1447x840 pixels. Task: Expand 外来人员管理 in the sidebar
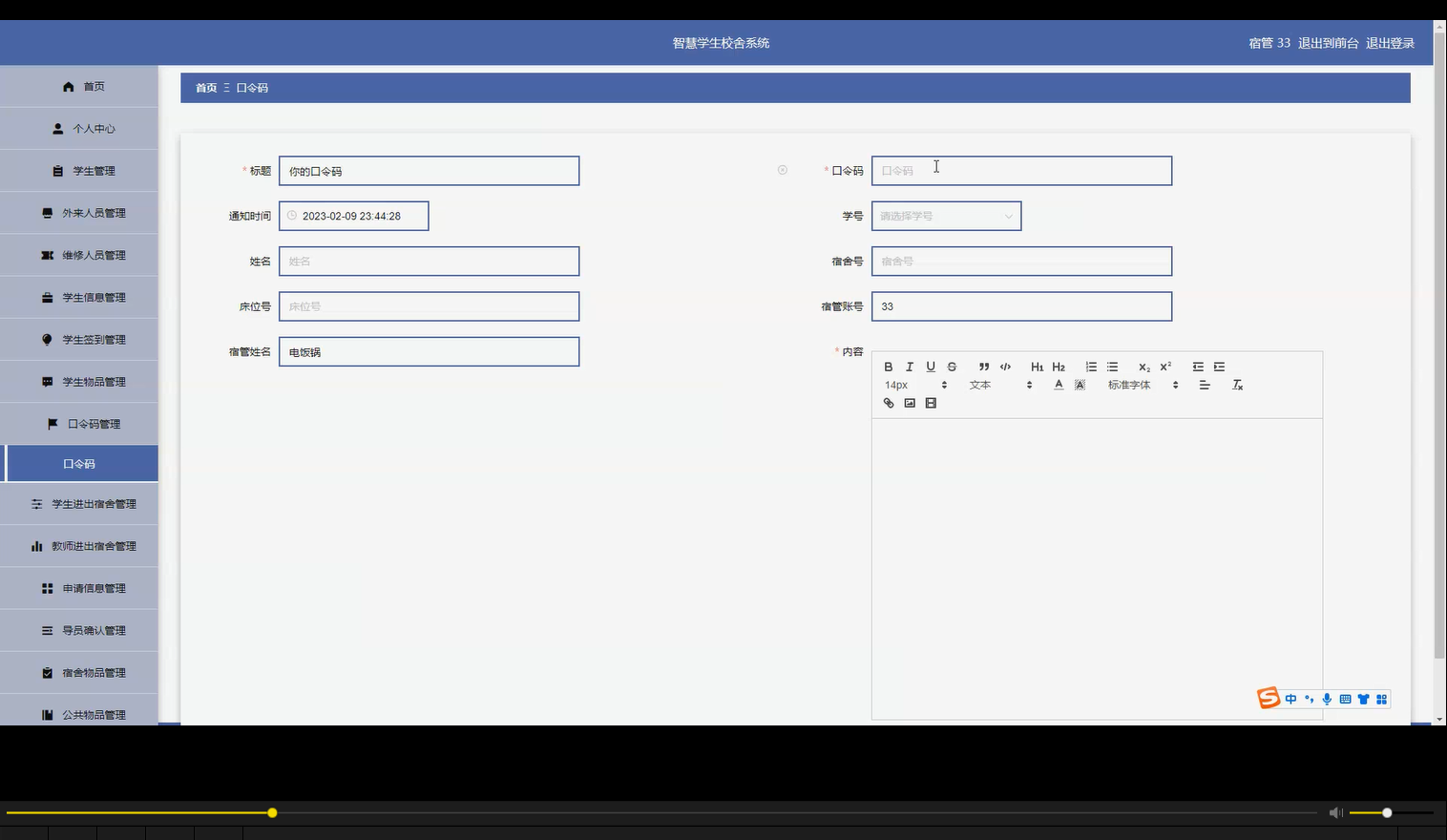coord(79,213)
